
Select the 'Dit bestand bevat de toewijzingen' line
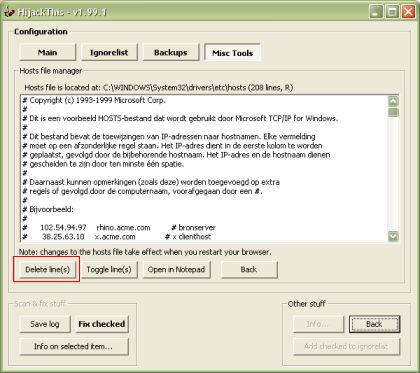coord(204,136)
